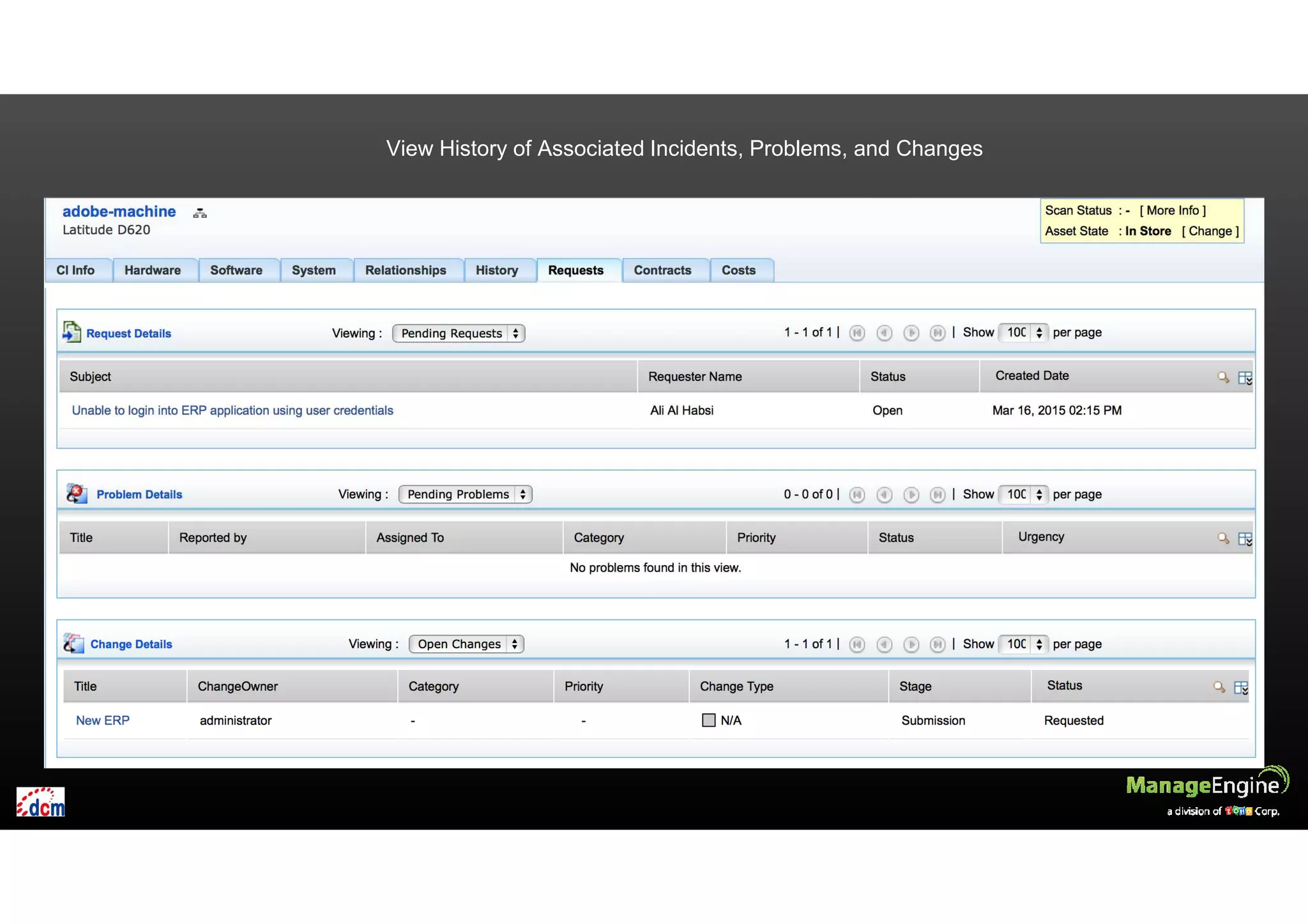Switch to the Software tab
The image size is (1308, 924).
(239, 270)
